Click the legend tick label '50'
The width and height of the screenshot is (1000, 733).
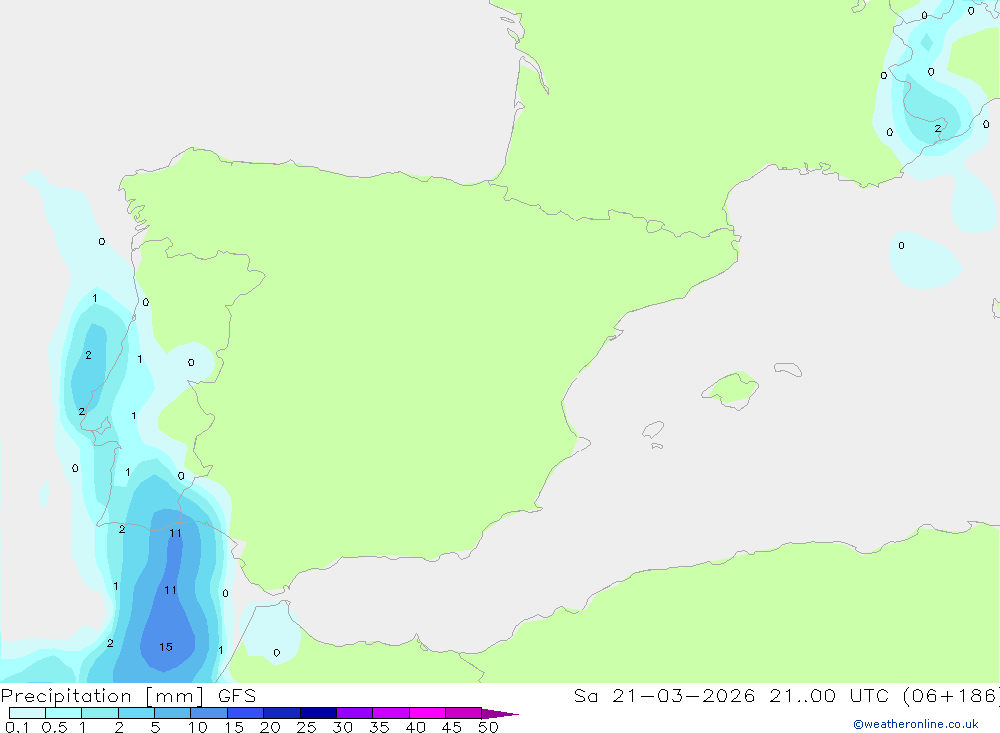pos(488,727)
